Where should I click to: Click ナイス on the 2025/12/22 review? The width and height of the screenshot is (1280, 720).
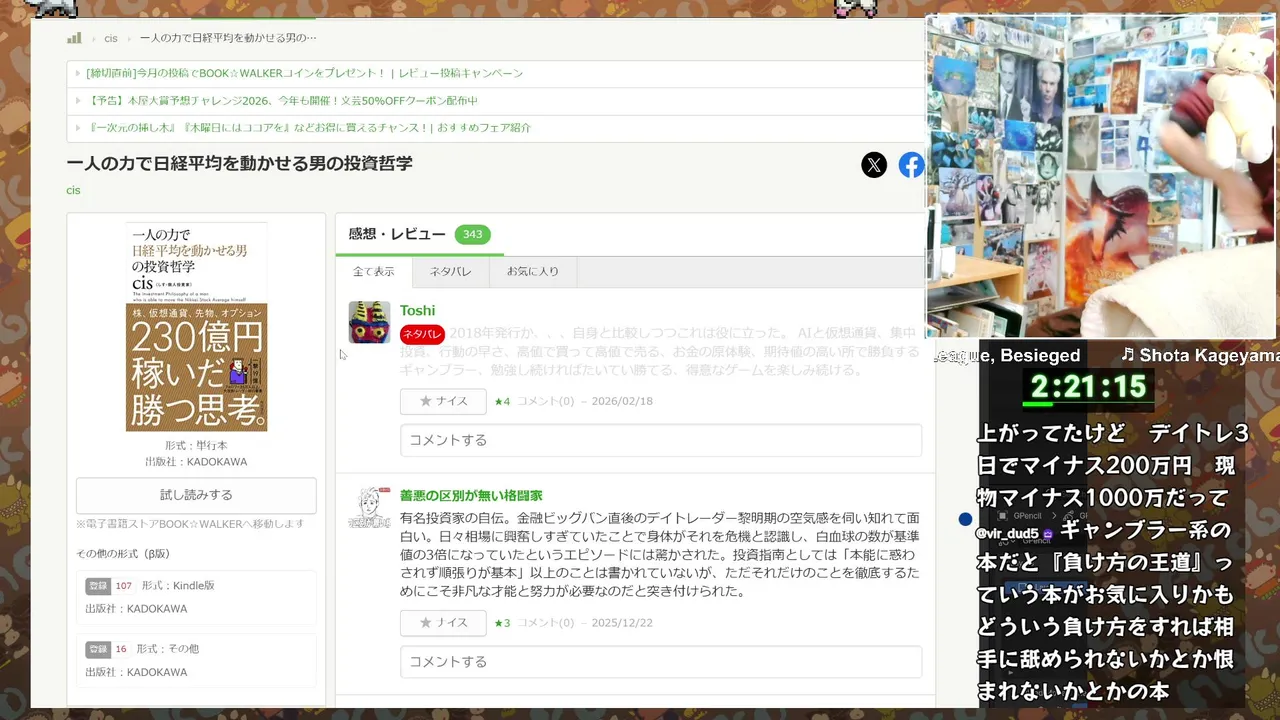point(443,623)
